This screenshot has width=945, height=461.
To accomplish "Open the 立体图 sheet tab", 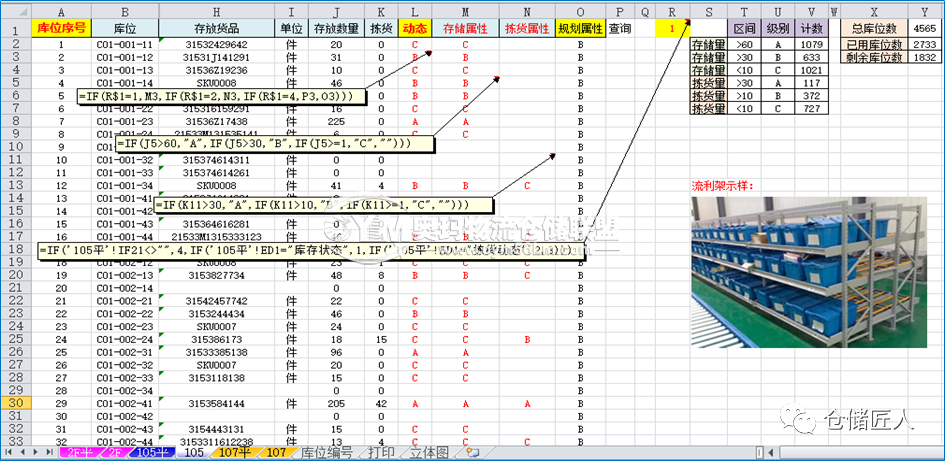I will (431, 452).
